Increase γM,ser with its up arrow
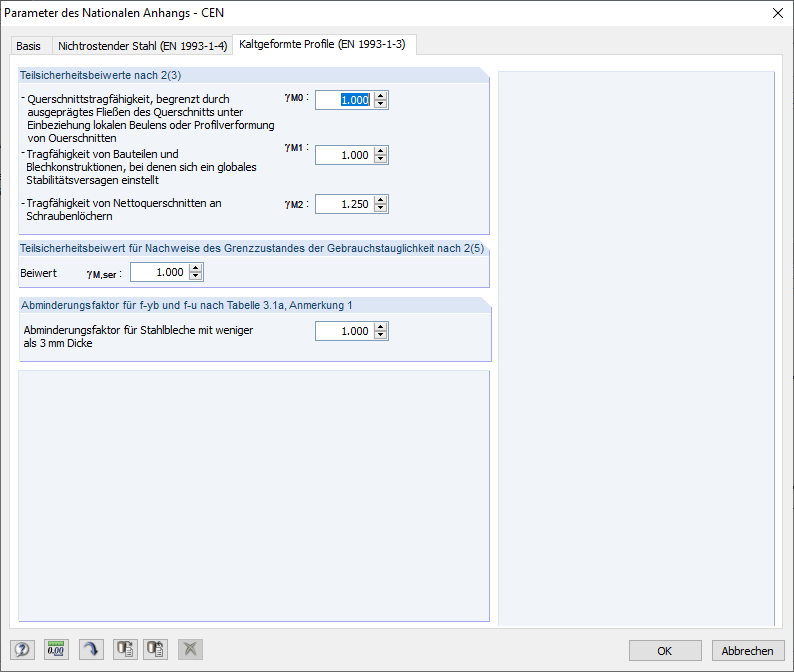Screen dimensions: 794x672 click(x=196, y=268)
